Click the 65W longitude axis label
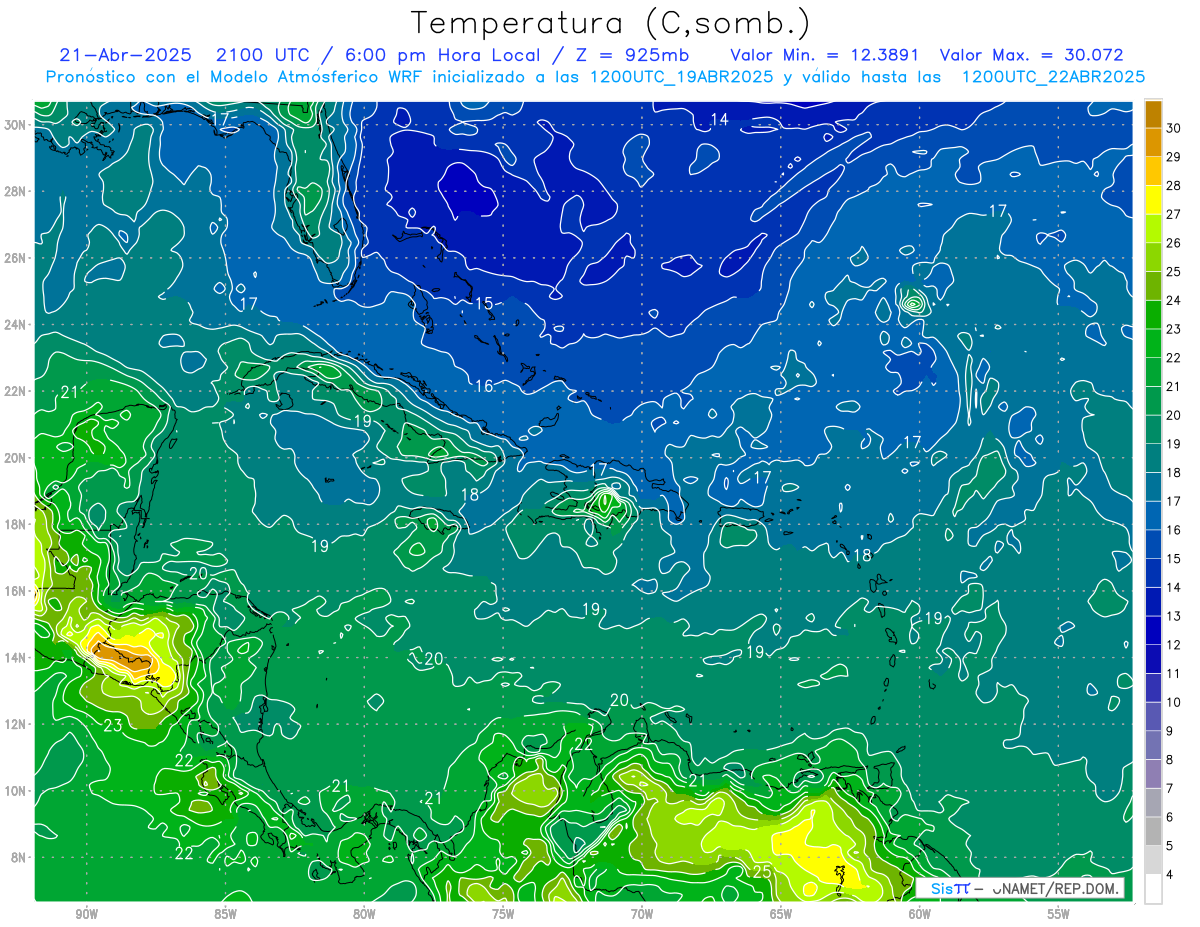 coord(781,914)
